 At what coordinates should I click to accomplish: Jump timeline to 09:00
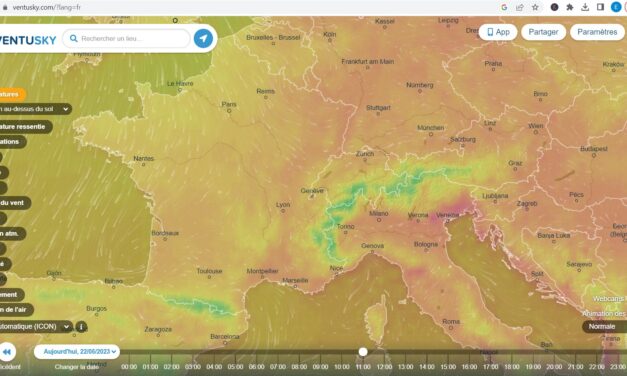click(320, 367)
